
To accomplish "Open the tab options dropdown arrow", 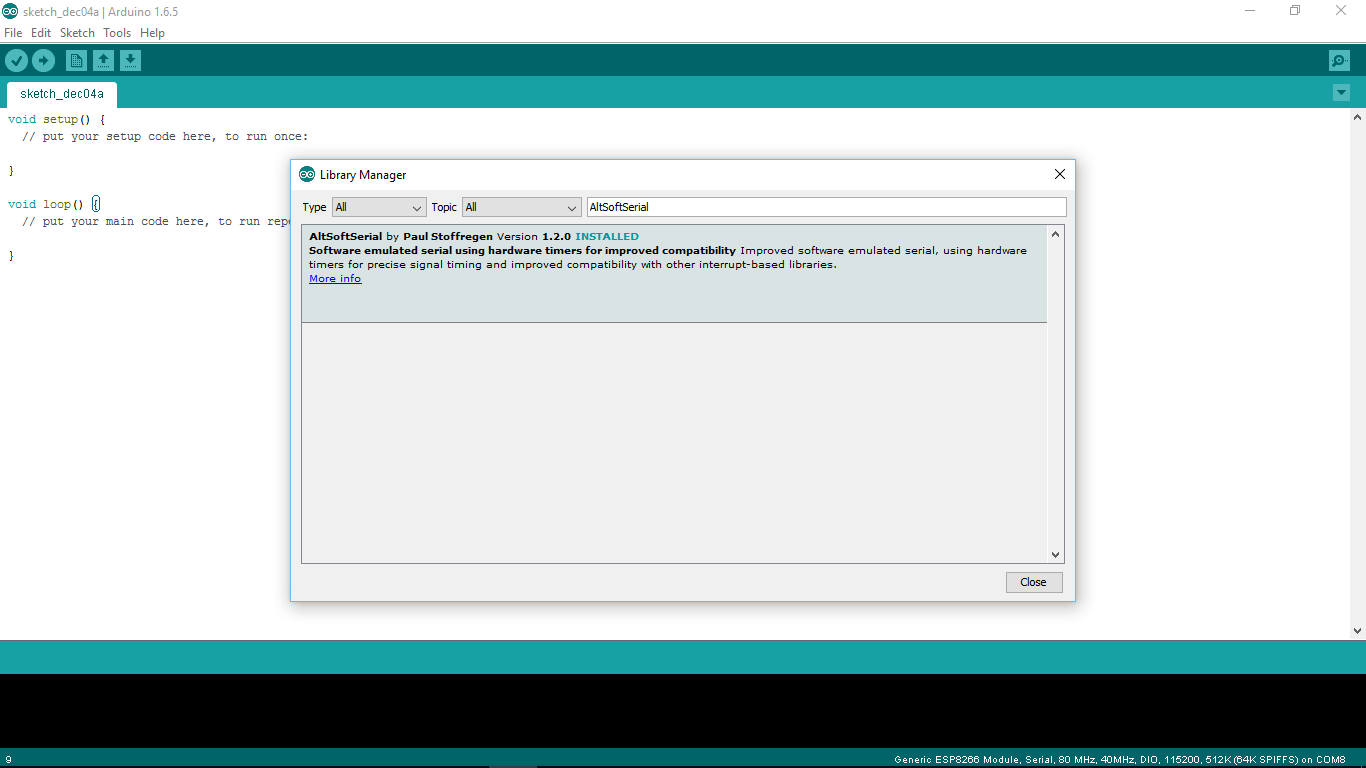I will [x=1341, y=93].
